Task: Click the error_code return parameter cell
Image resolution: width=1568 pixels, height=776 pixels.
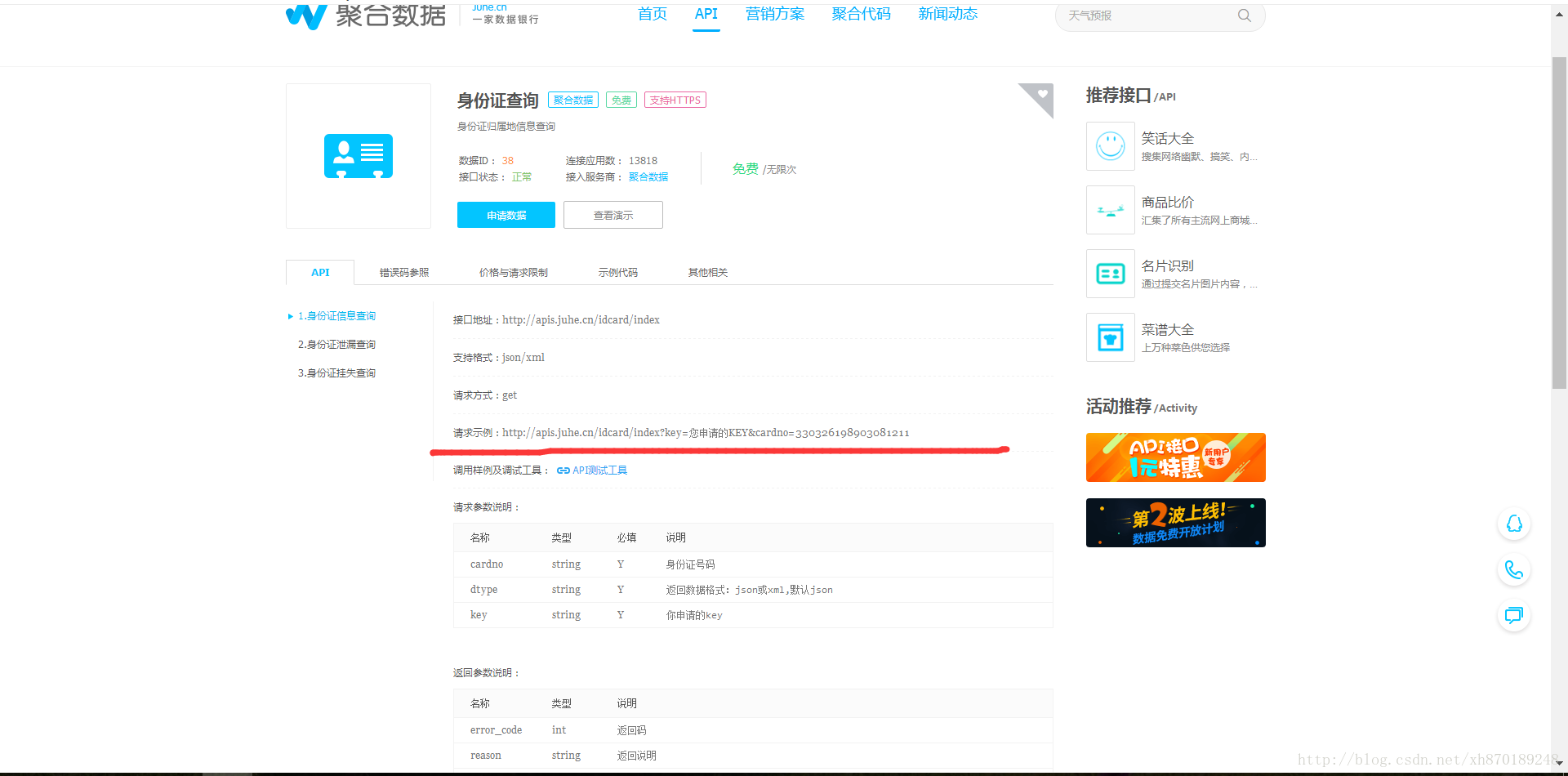Action: click(x=496, y=730)
